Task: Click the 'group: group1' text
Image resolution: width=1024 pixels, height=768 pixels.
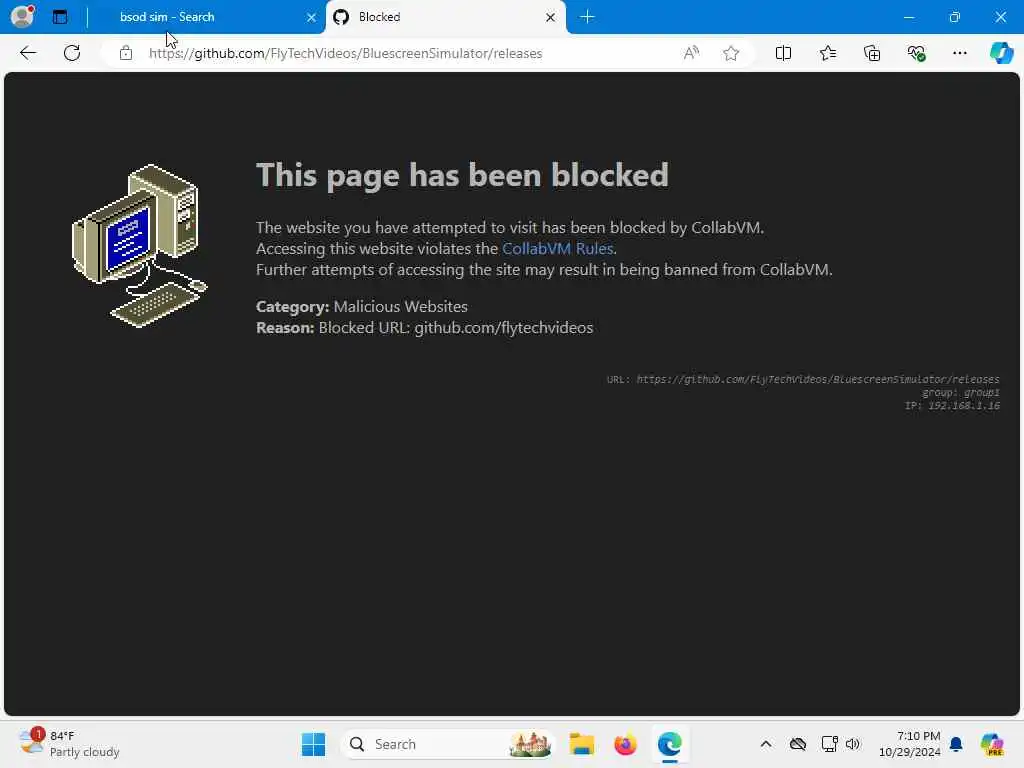Action: [x=961, y=392]
